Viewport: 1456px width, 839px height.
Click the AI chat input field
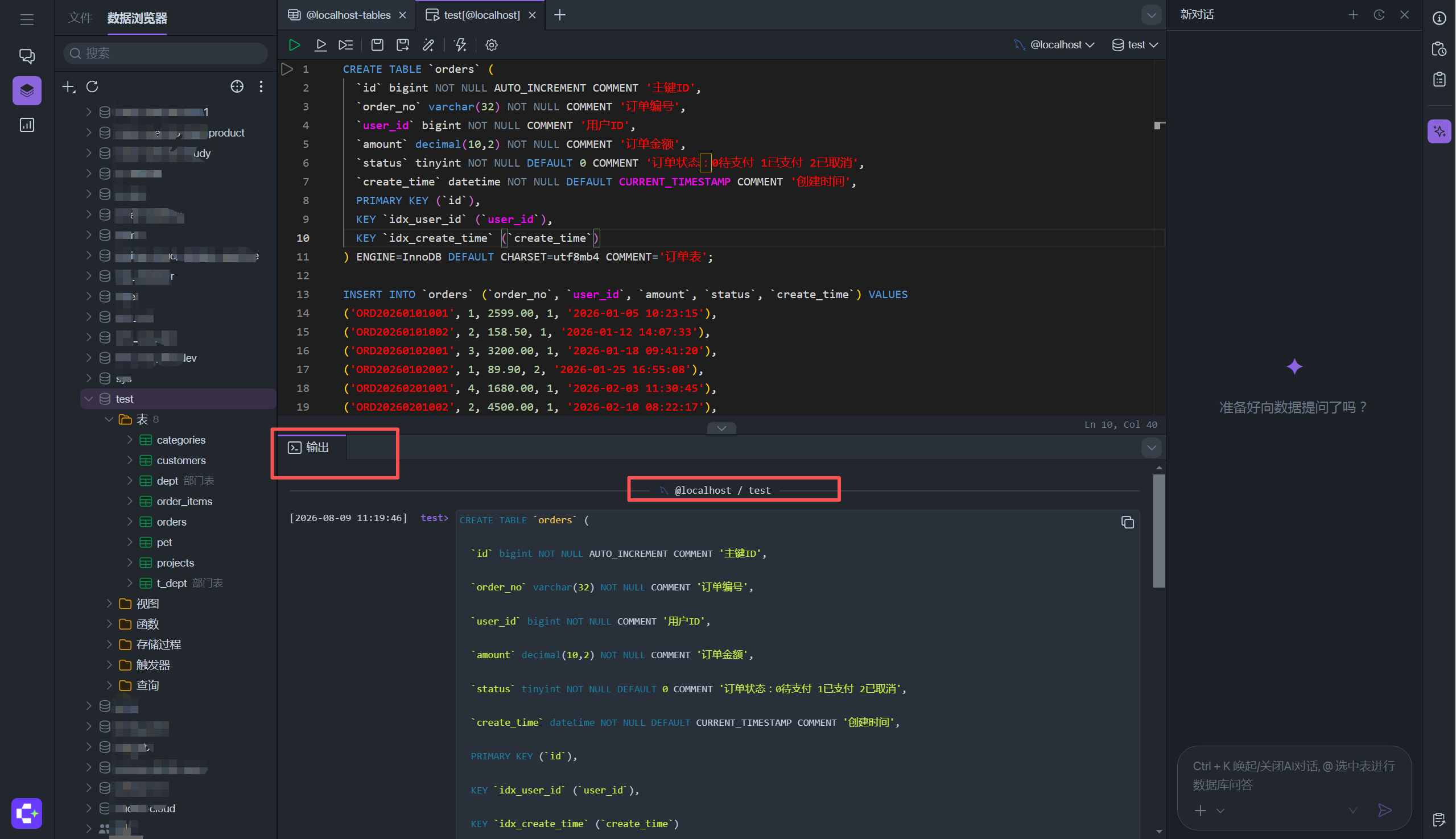pos(1293,775)
